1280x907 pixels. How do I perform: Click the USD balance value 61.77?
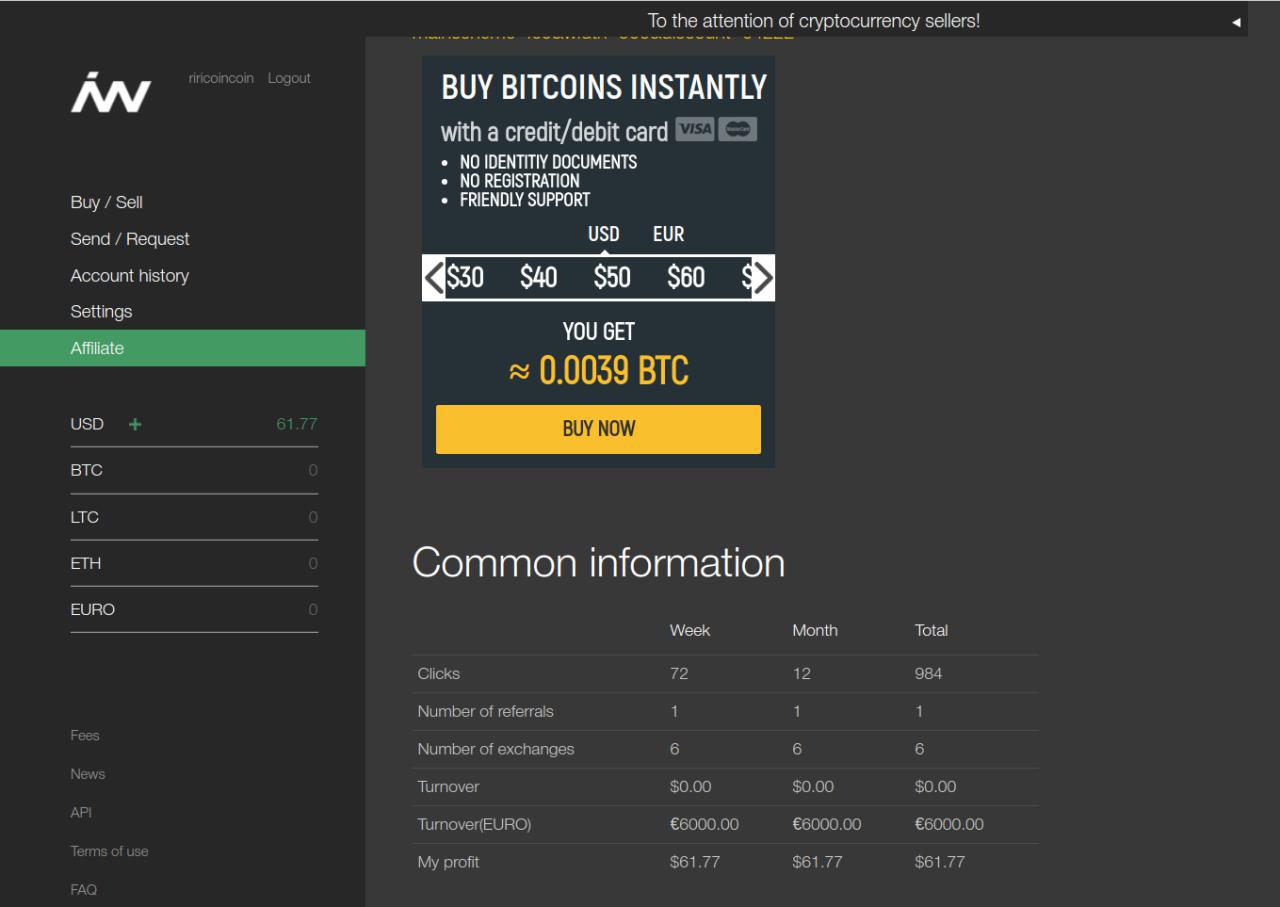(x=297, y=424)
